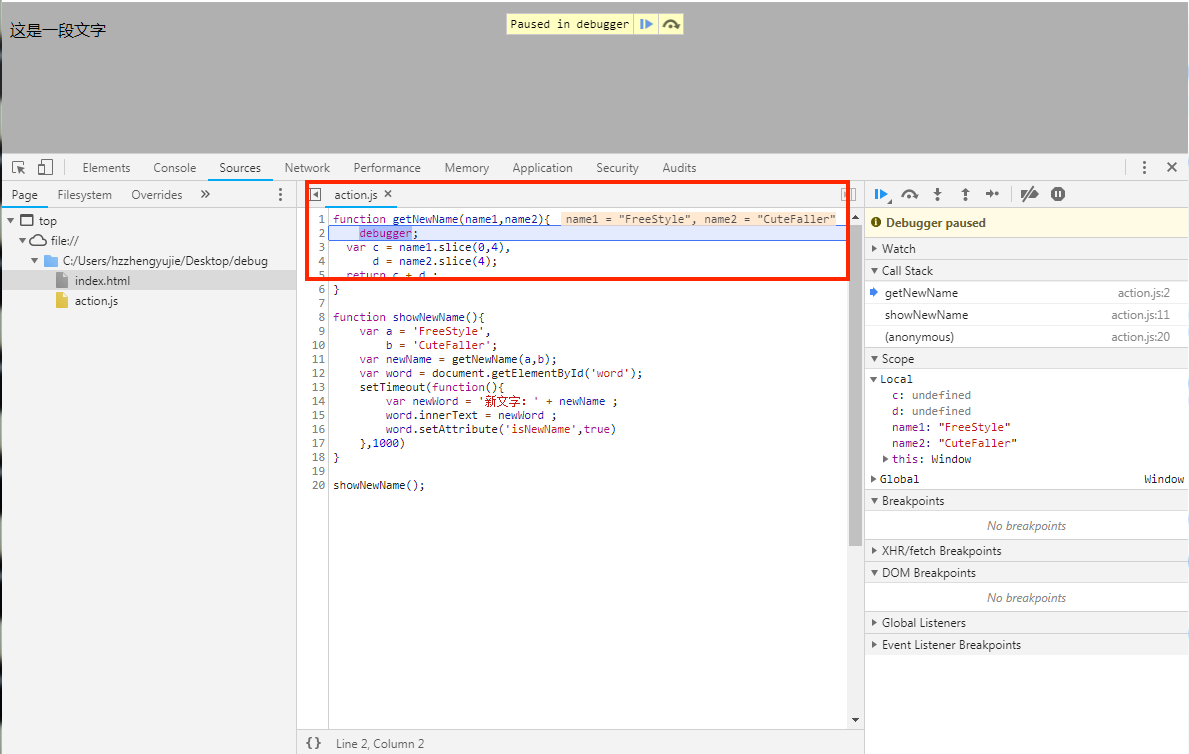Expand the Watch section
Viewport: 1189px width, 754px height.
898,248
